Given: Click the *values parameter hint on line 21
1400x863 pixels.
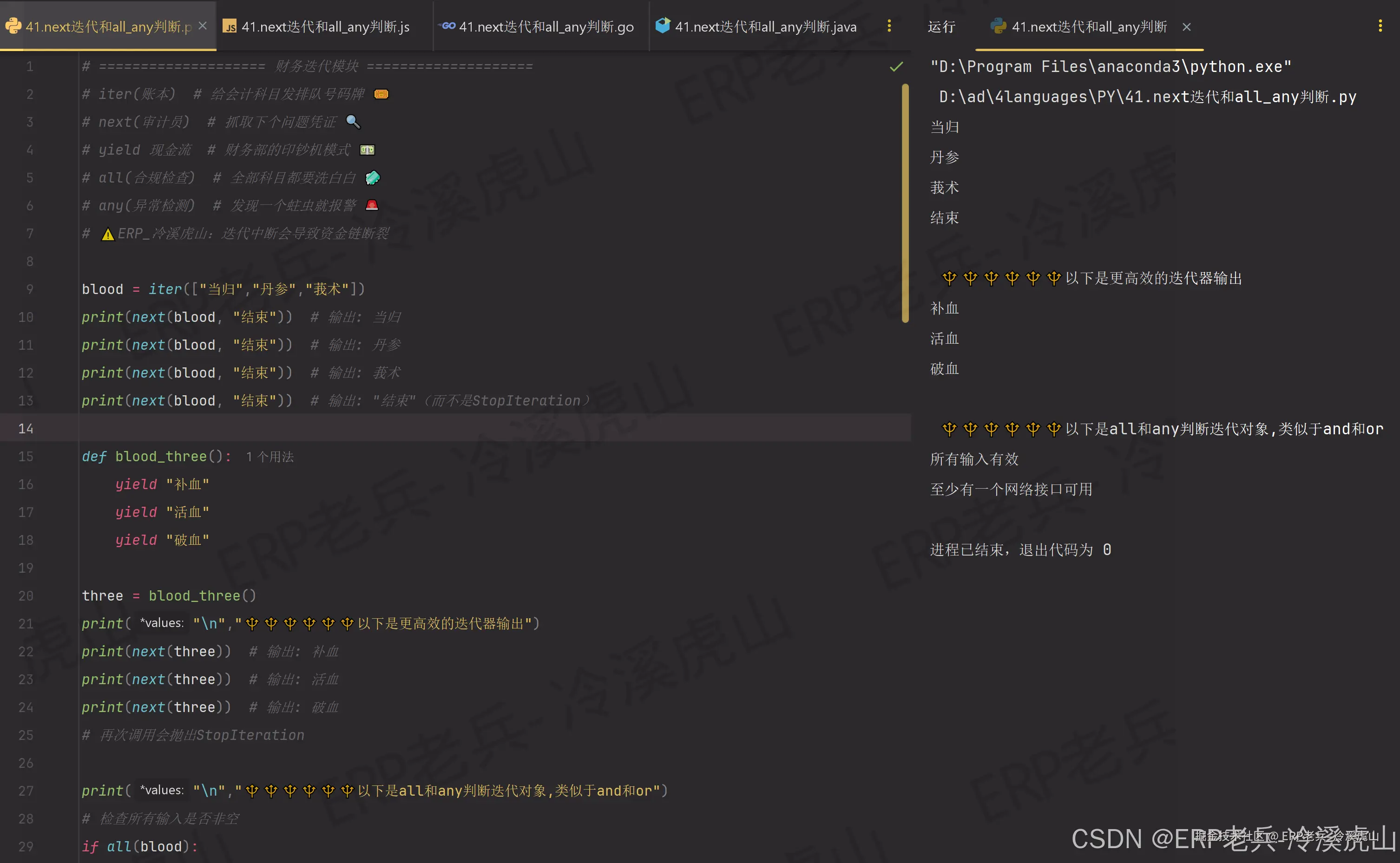Looking at the screenshot, I should [x=162, y=623].
